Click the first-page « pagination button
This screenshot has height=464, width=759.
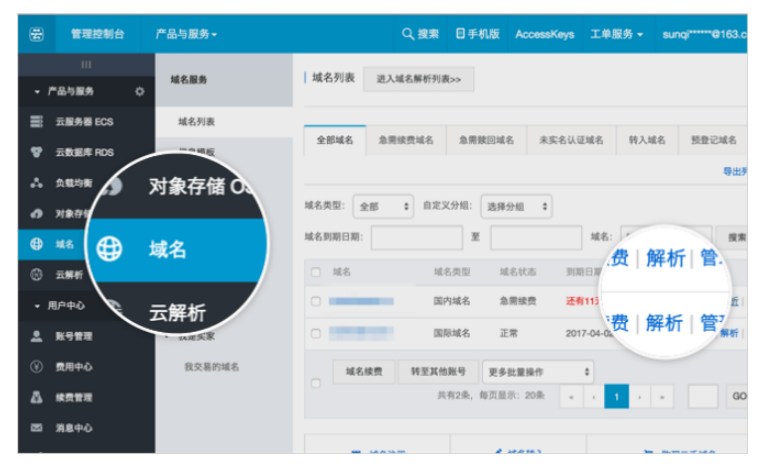pos(572,397)
